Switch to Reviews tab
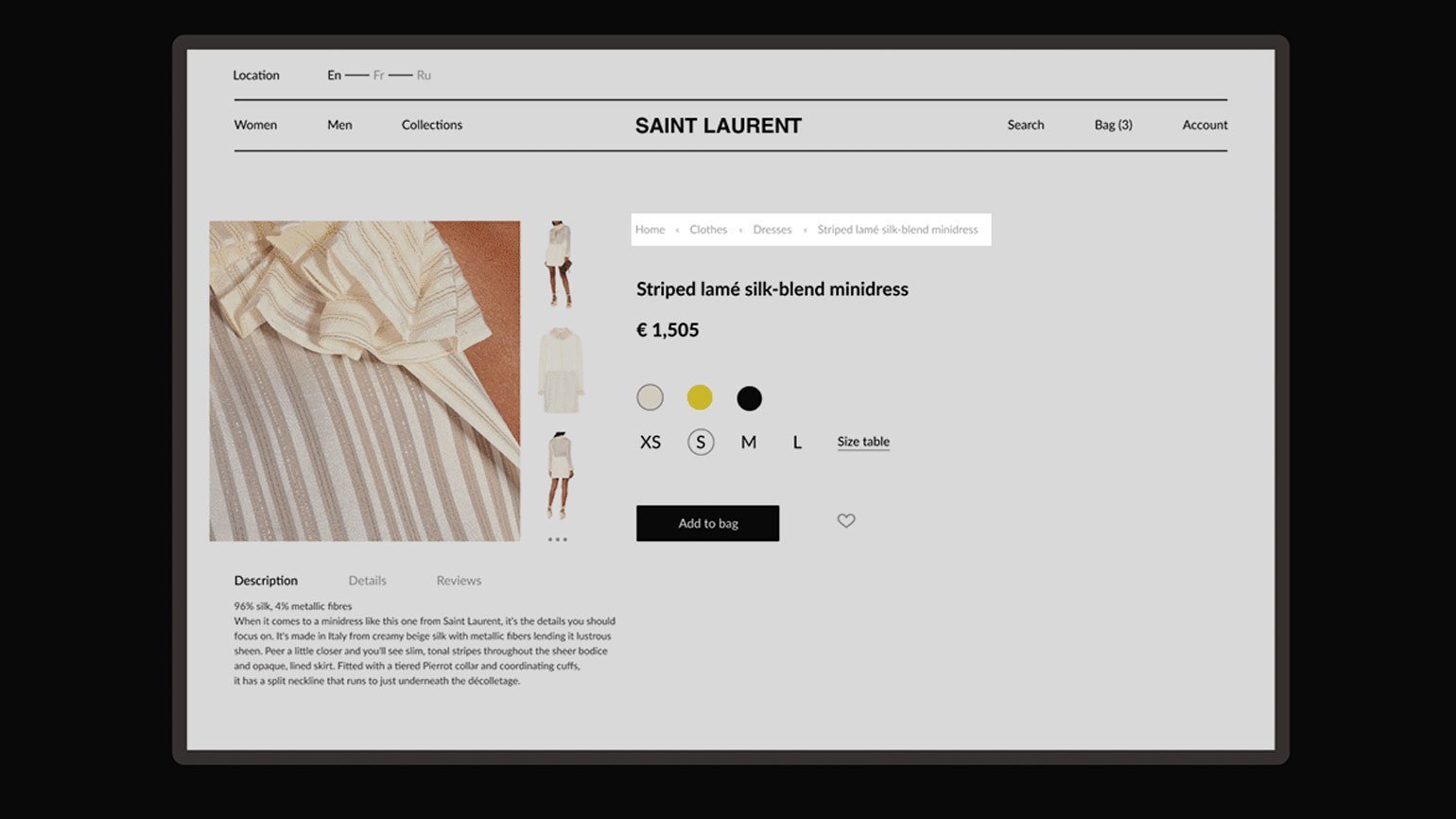 459,581
